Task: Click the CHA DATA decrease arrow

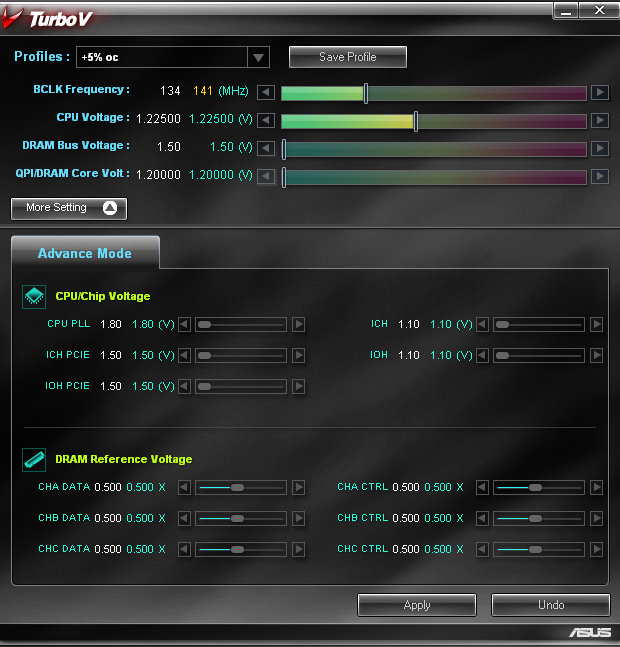Action: pyautogui.click(x=184, y=487)
